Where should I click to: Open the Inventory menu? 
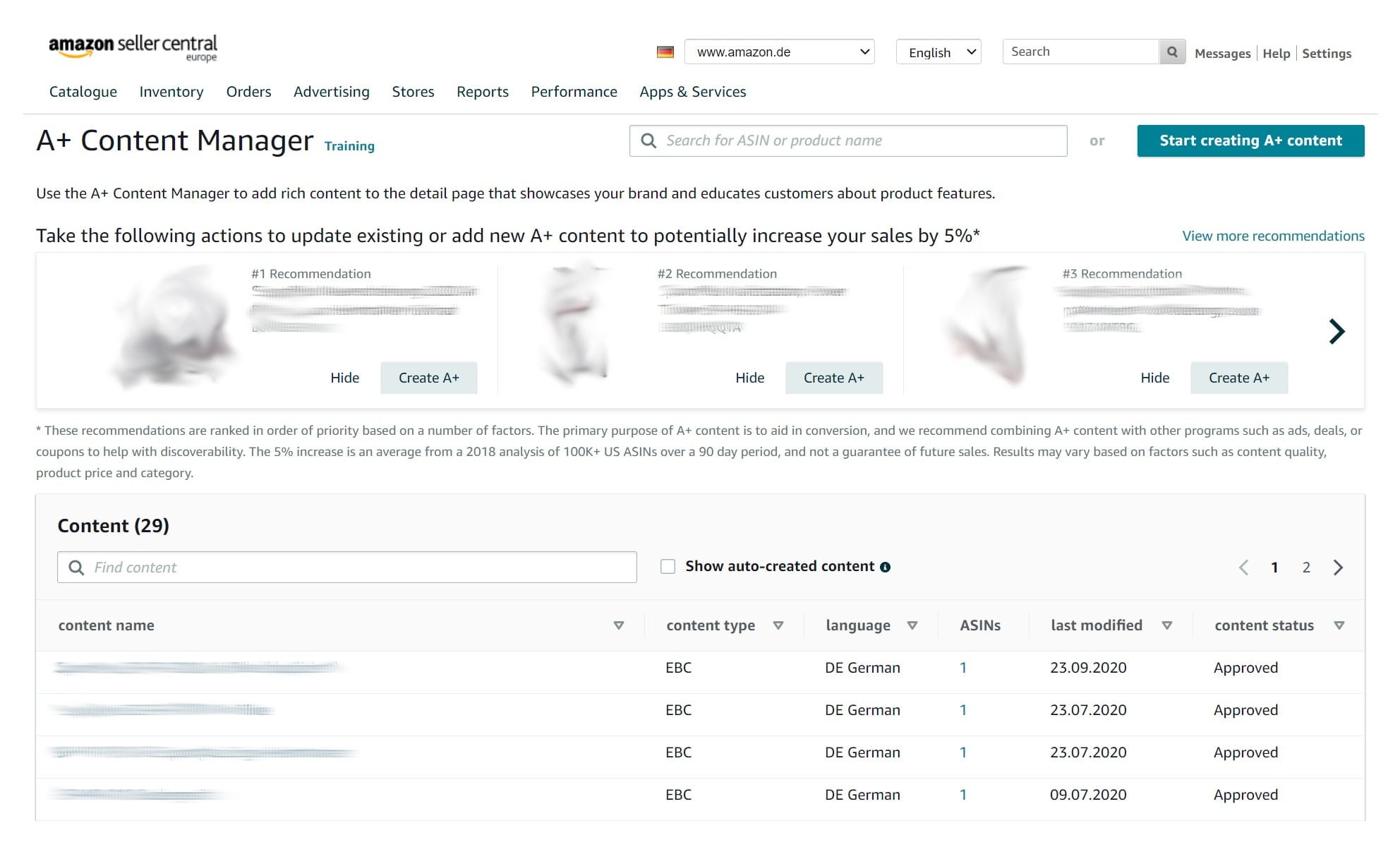click(171, 92)
